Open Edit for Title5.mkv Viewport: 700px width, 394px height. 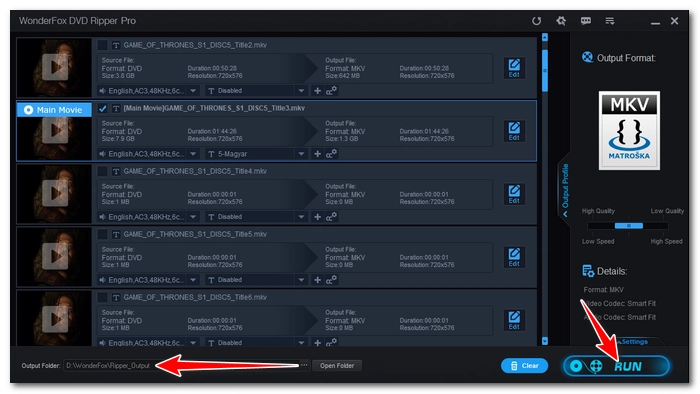click(514, 257)
